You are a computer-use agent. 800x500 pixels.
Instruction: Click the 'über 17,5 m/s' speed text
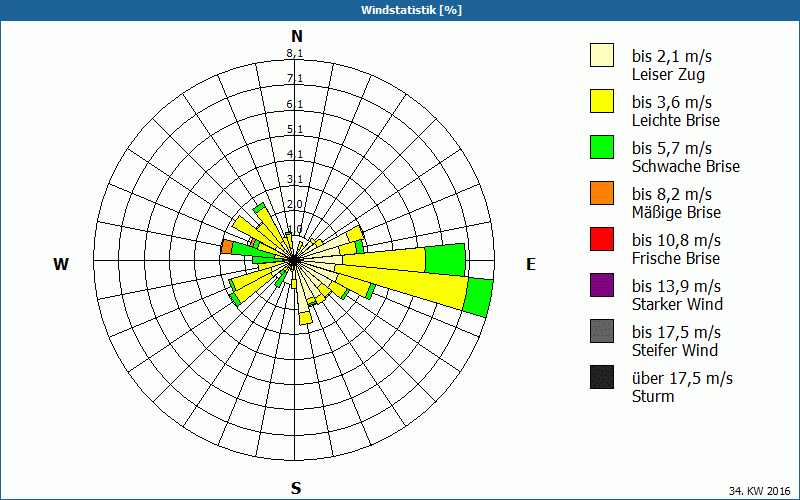[x=682, y=378]
